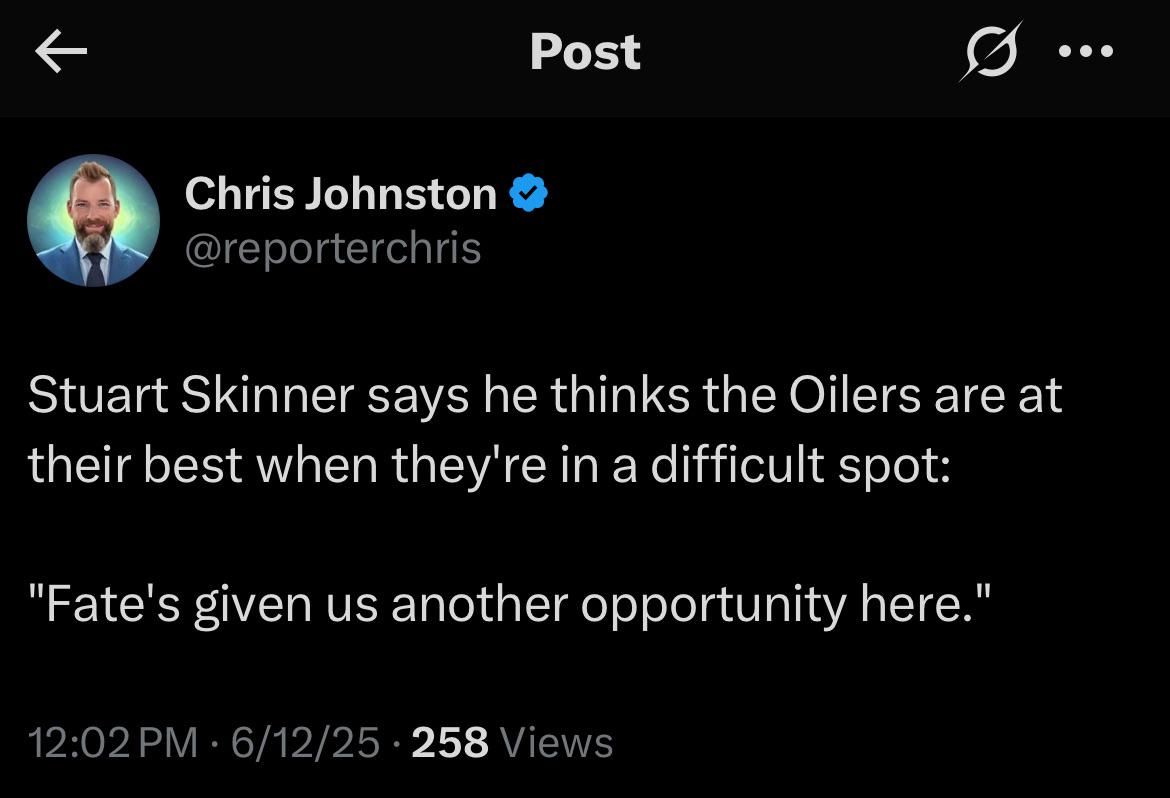Tap the 258 view count number
The width and height of the screenshot is (1170, 798).
coord(450,743)
